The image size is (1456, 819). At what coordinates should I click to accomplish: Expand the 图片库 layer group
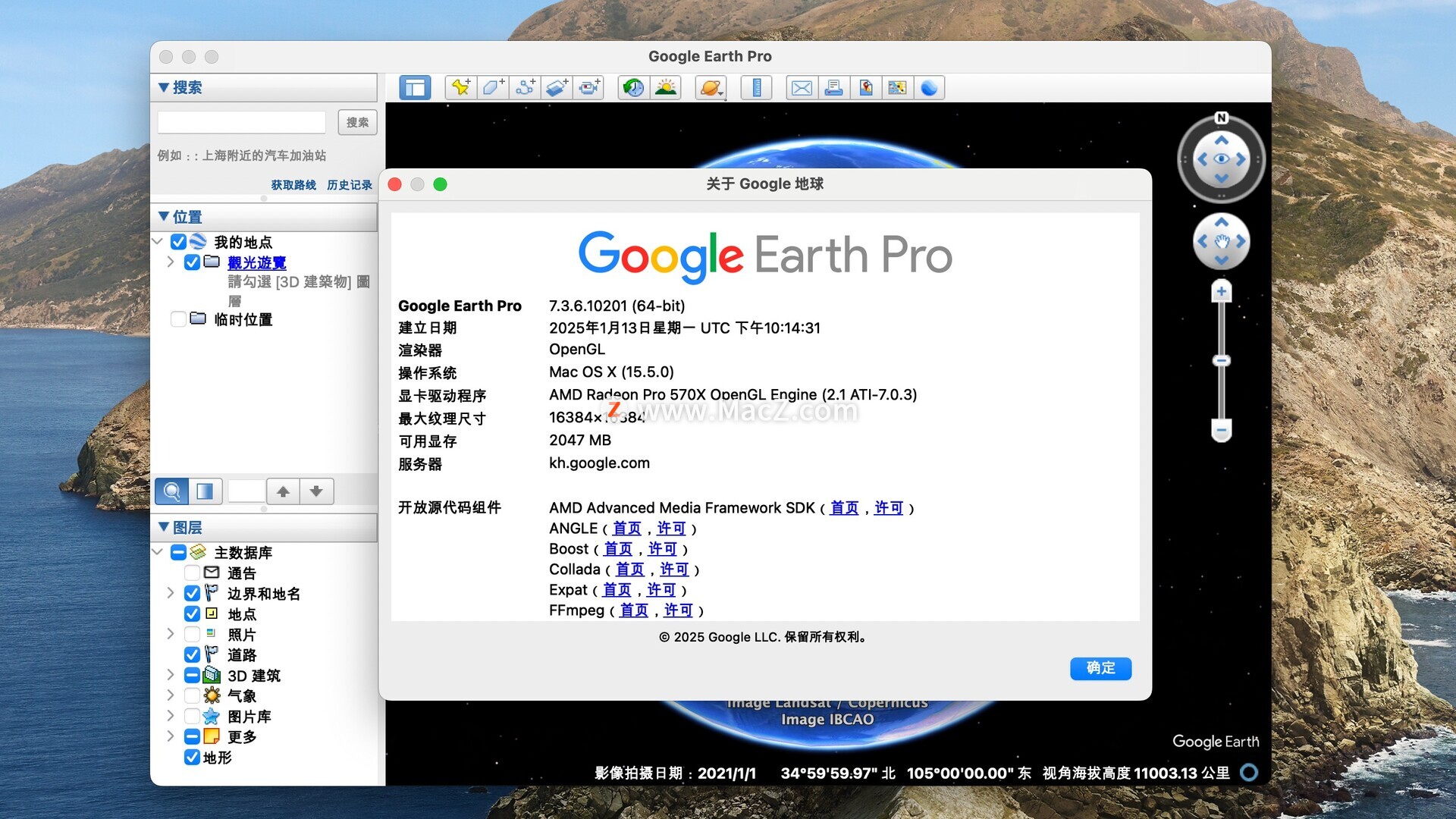171,716
